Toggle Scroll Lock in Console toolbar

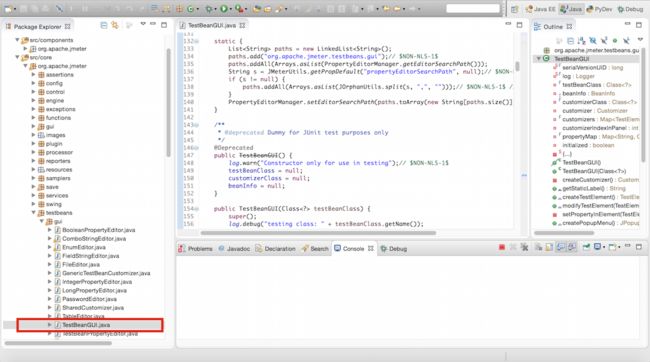click(549, 248)
